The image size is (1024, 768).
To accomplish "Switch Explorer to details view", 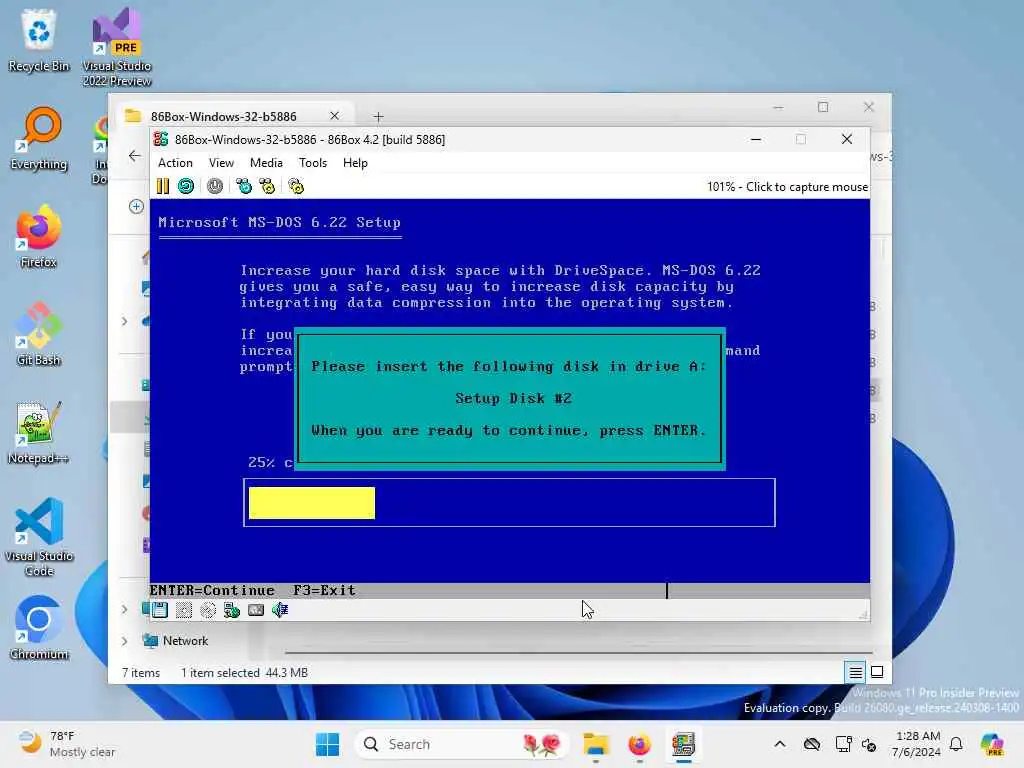I will (x=856, y=672).
